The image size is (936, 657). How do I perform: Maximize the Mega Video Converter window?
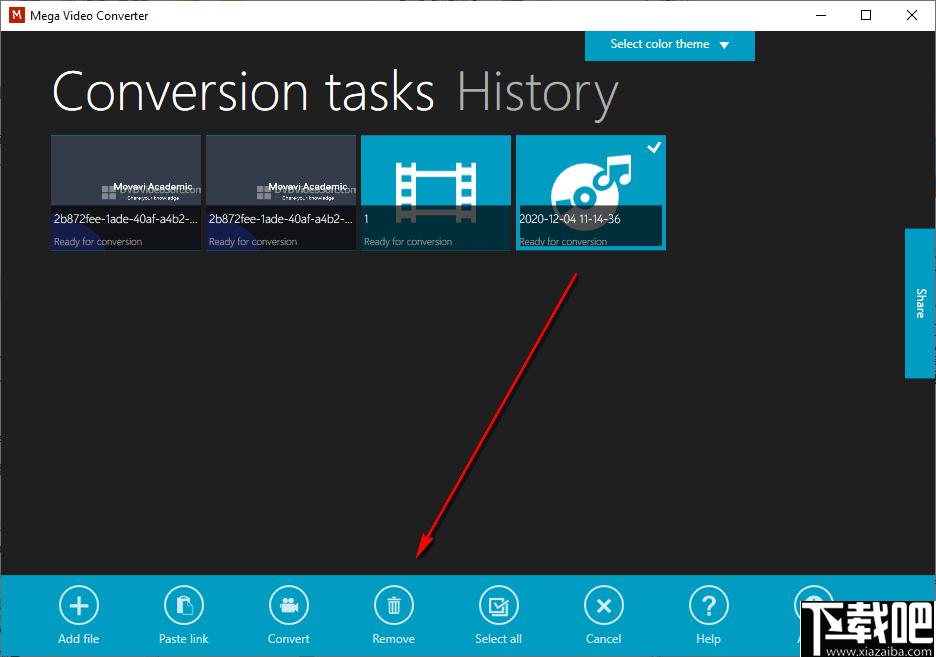pyautogui.click(x=866, y=15)
